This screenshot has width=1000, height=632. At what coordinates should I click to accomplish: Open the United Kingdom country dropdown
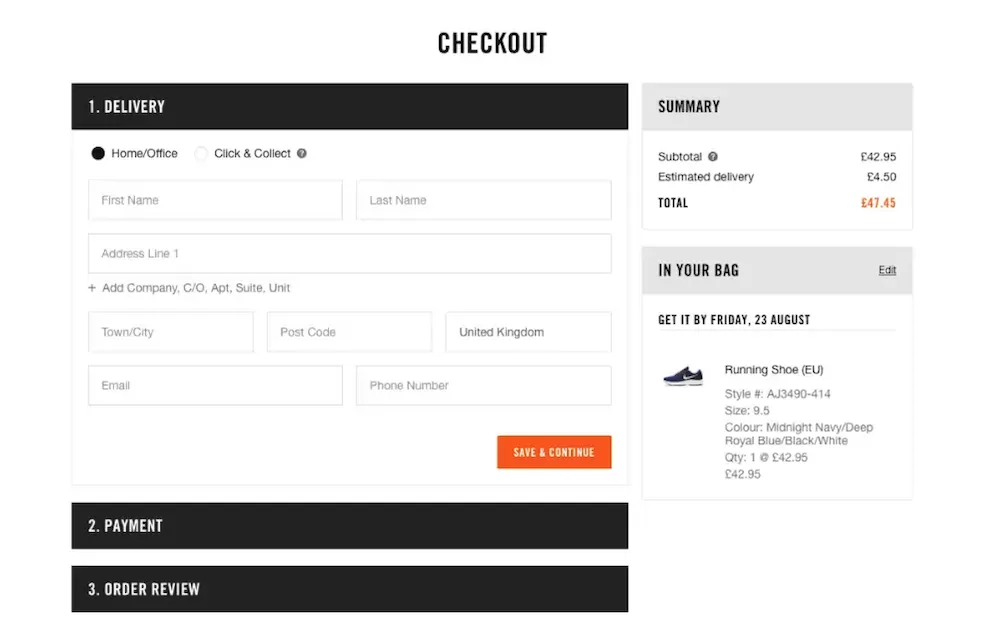(x=528, y=332)
